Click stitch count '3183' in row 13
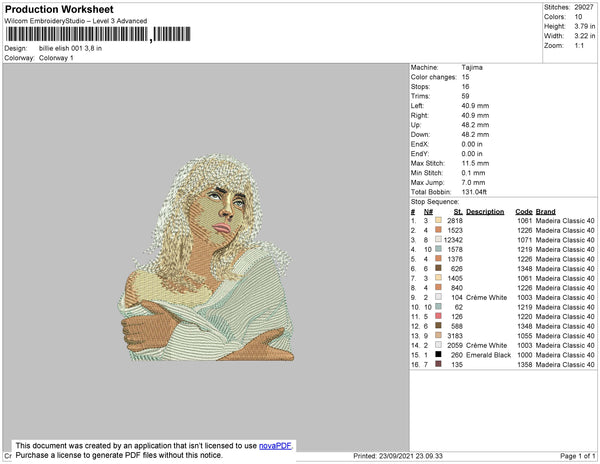Screen dimensions: 600x464 pos(455,335)
